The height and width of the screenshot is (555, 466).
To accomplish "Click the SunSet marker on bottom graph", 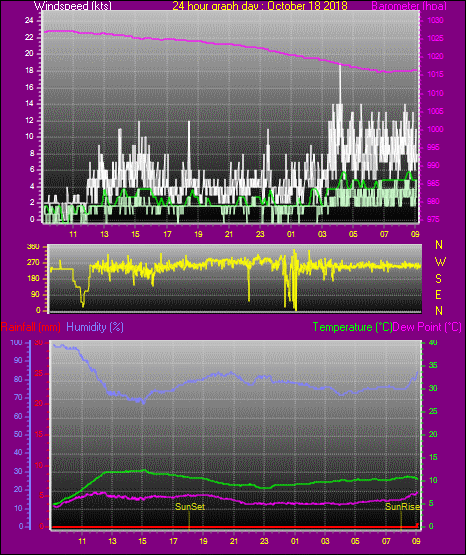I will pos(190,507).
